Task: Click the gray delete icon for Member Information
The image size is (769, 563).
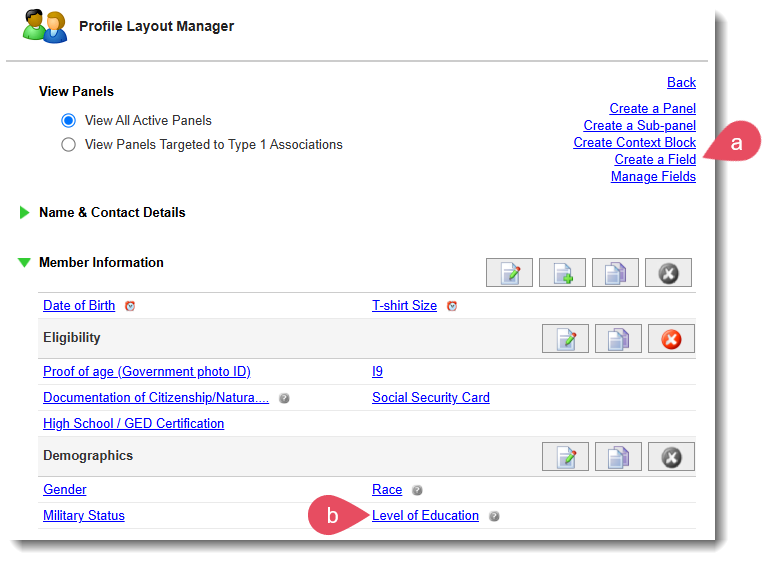Action: pos(668,273)
